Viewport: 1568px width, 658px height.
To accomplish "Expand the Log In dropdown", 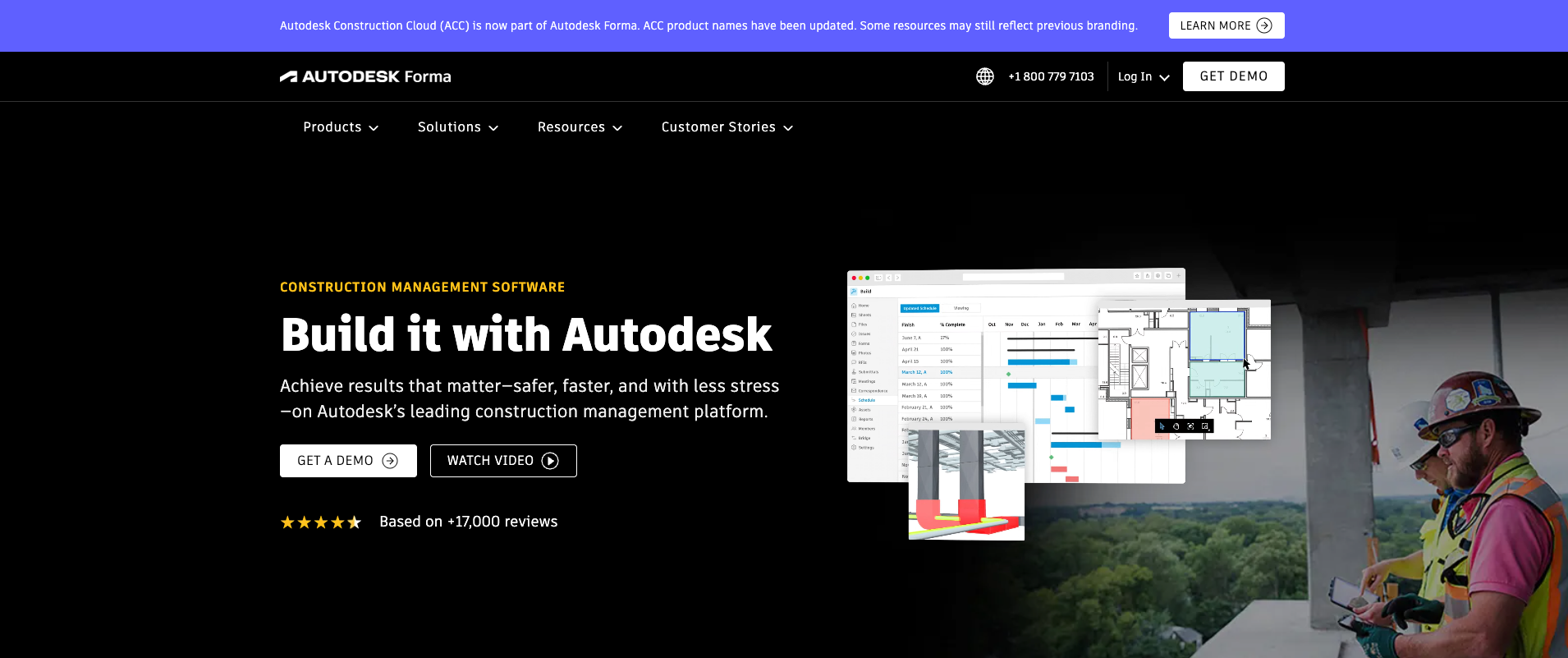I will coord(1144,76).
